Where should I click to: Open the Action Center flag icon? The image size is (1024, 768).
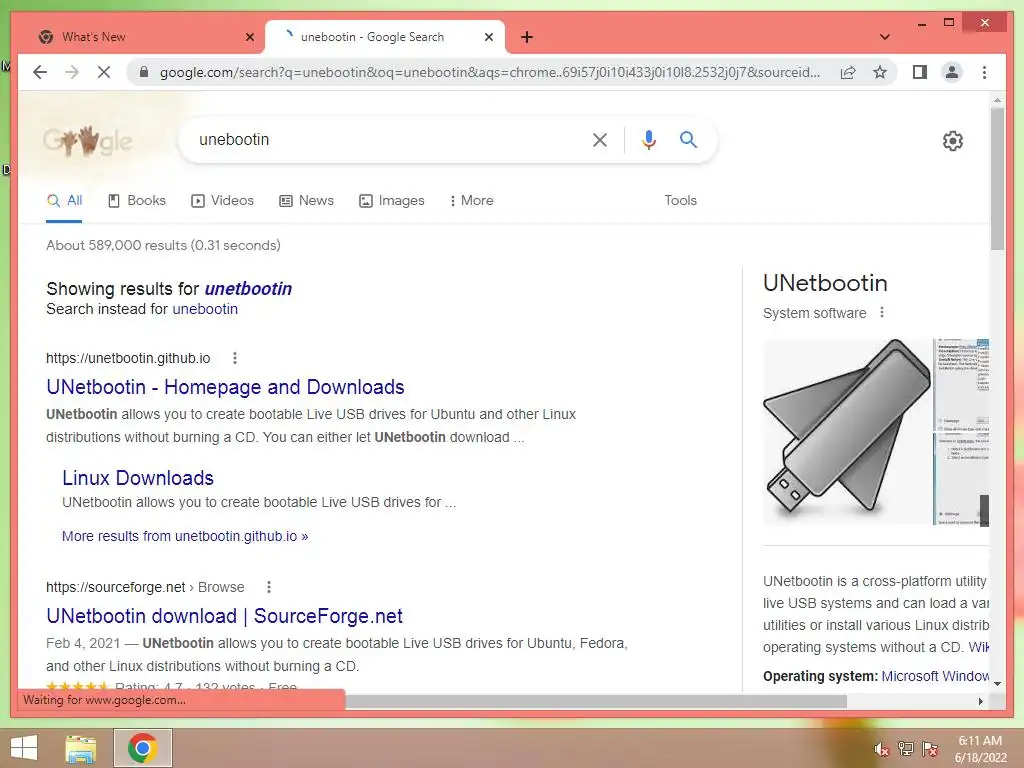pos(930,749)
